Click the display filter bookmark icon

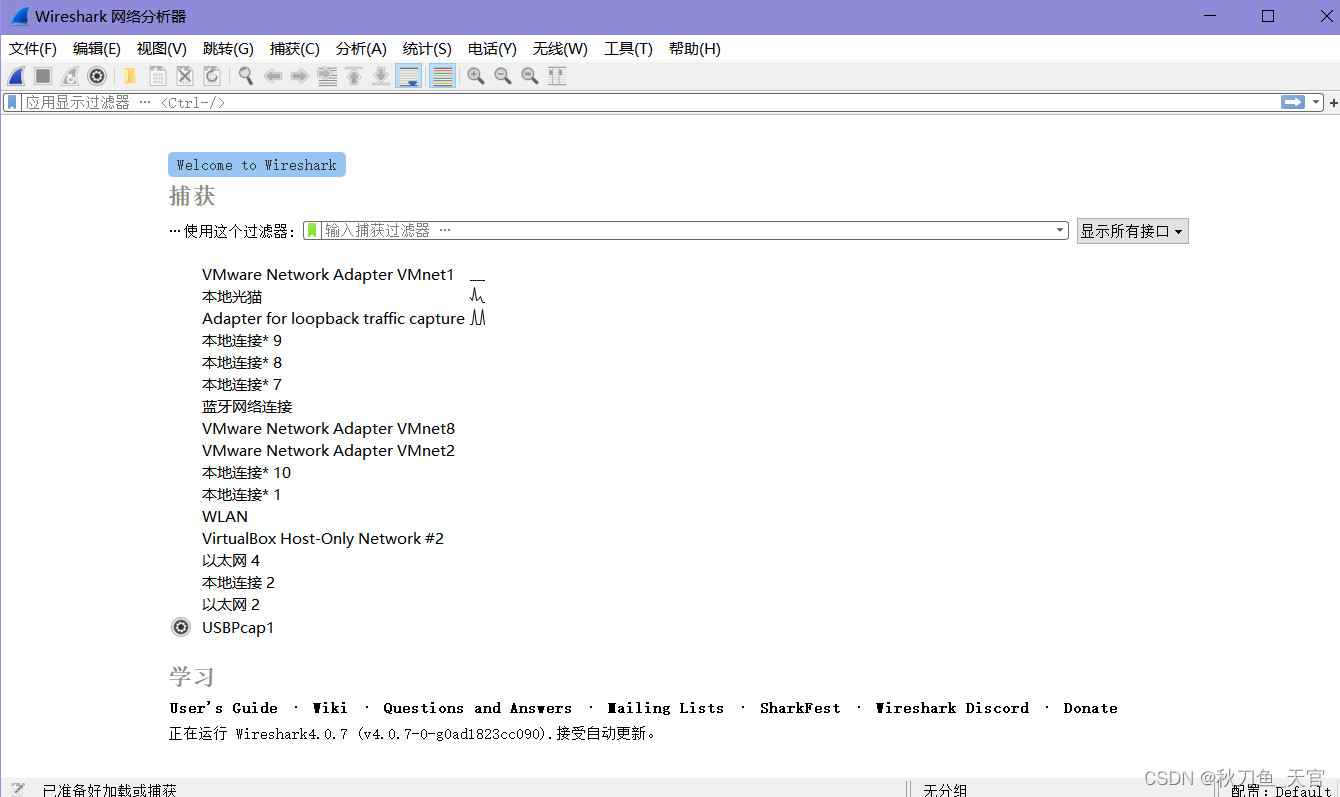click(12, 102)
